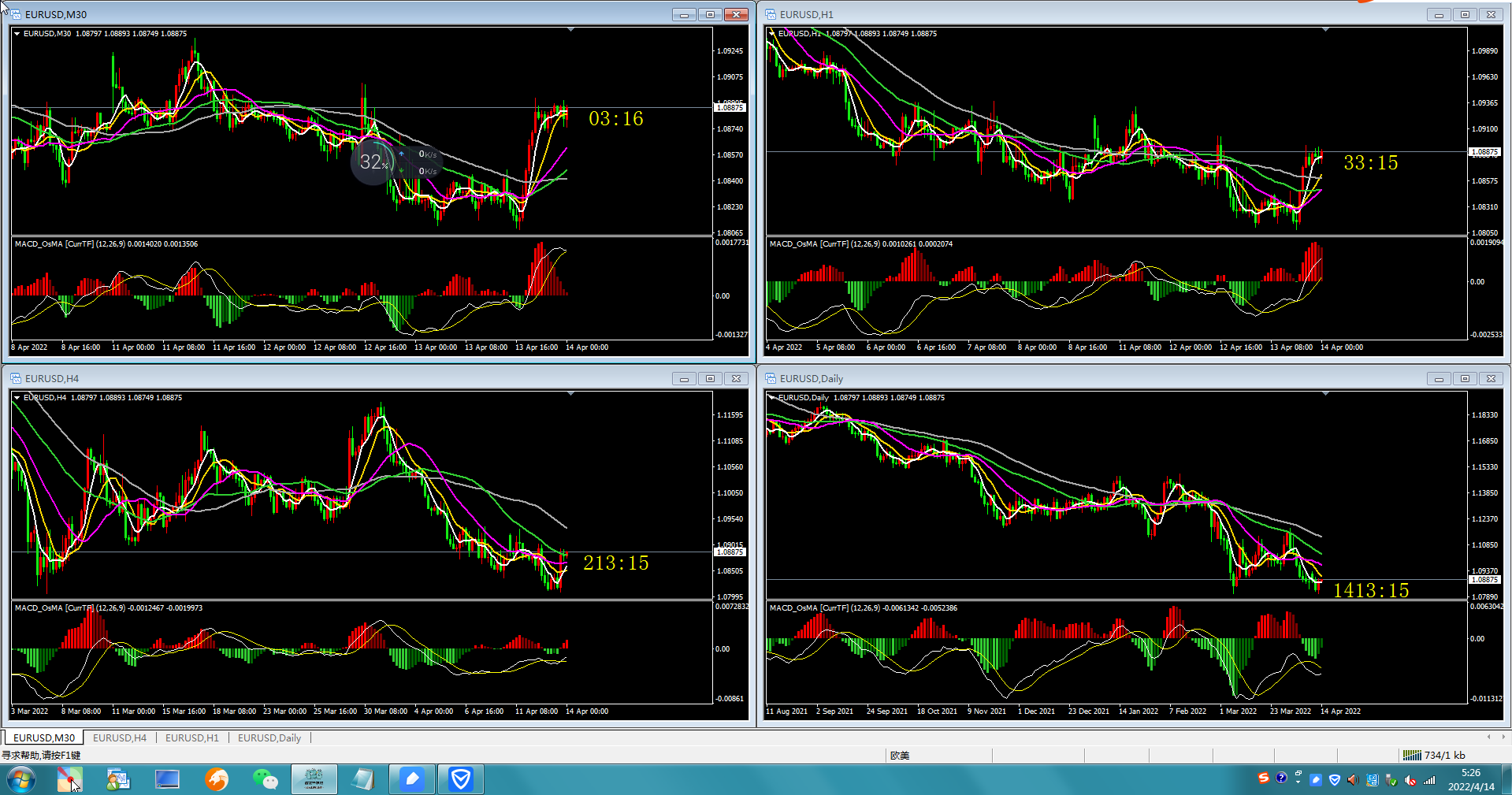Click the EURUSD,H4 chart window title icon
The height and width of the screenshot is (795, 1512).
[16, 378]
